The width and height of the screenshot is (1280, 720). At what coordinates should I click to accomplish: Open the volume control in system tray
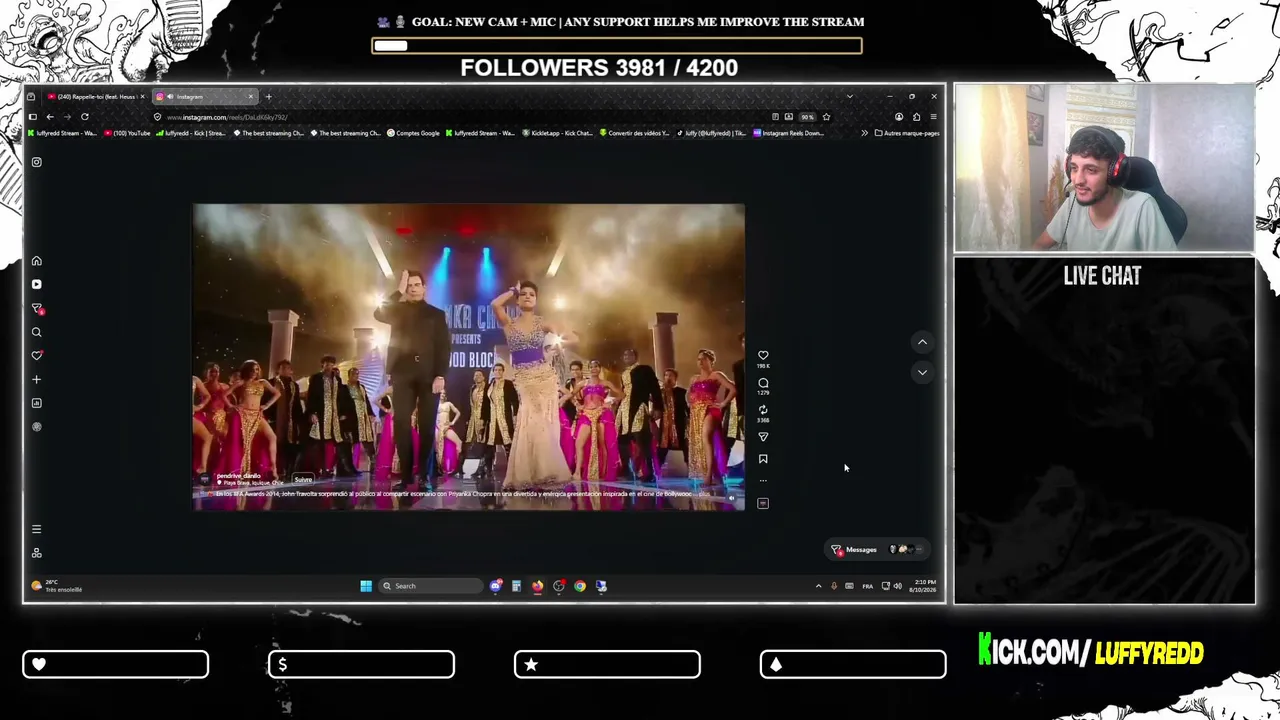[897, 586]
